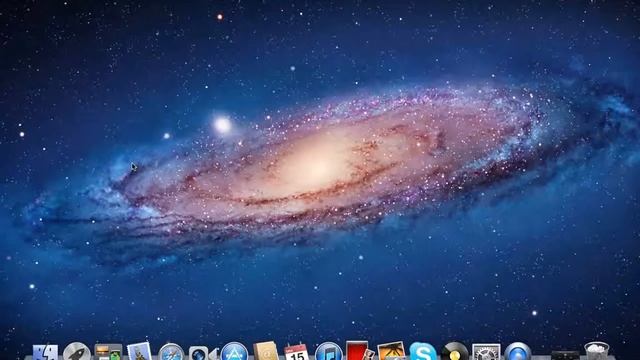Open iCal calendar showing 15
This screenshot has width=640, height=360.
(297, 352)
